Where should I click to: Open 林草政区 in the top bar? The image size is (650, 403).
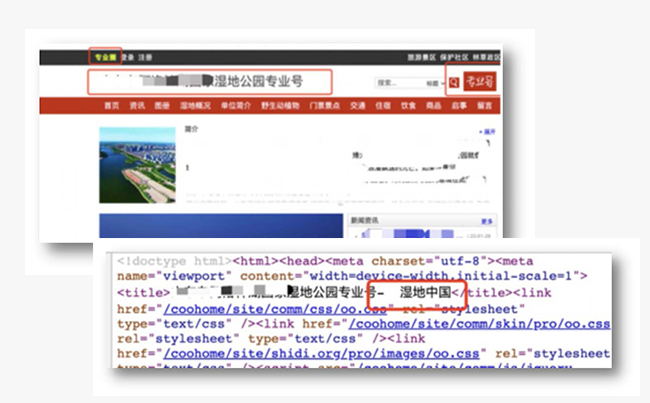[x=486, y=57]
